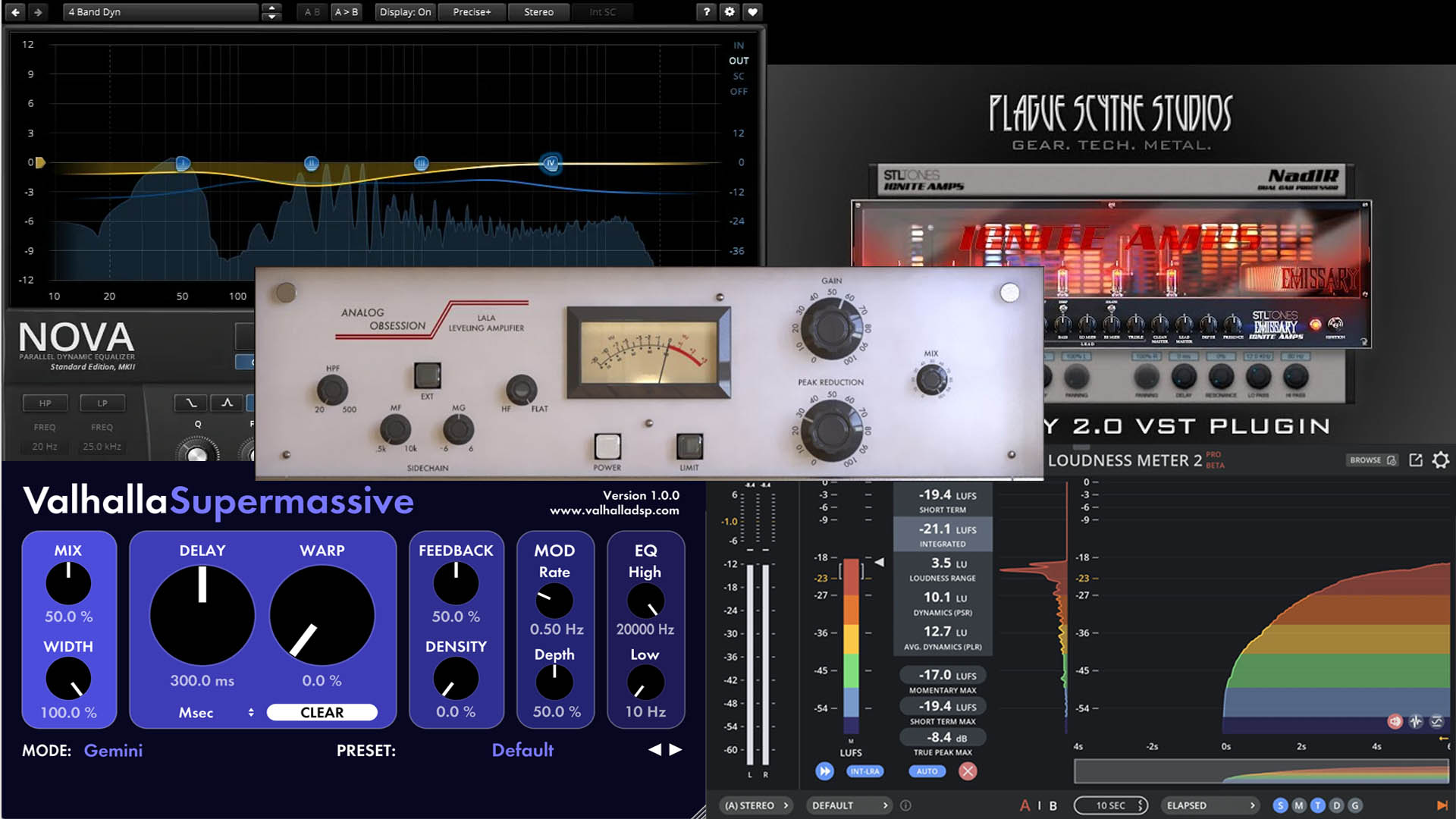Select the Precise+ mode in NOVA

pos(472,11)
